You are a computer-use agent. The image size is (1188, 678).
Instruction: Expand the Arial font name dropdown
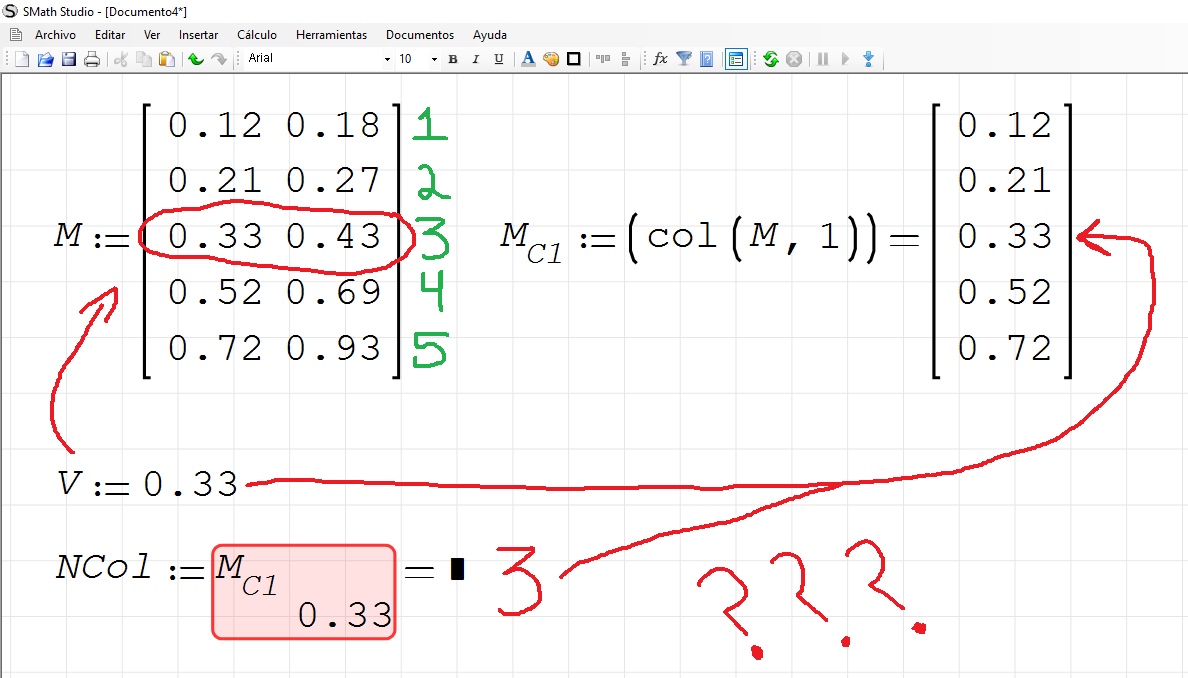[387, 60]
